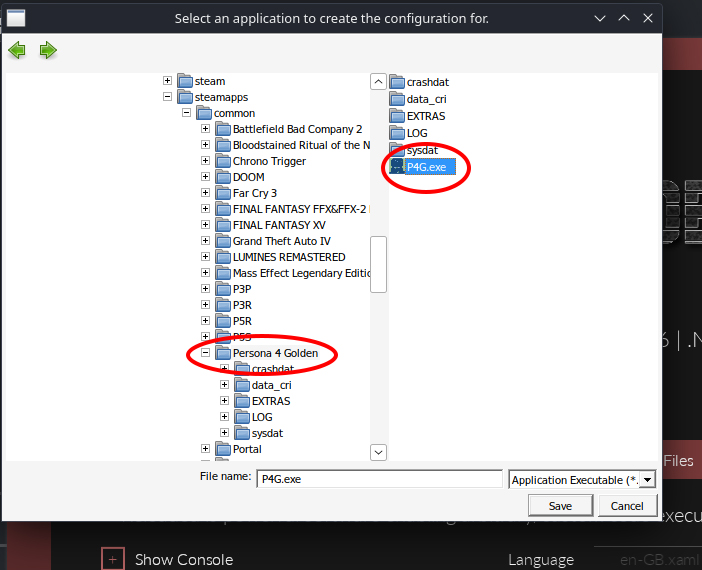702x570 pixels.
Task: Click the Chrono Trigger folder icon
Action: (x=223, y=161)
